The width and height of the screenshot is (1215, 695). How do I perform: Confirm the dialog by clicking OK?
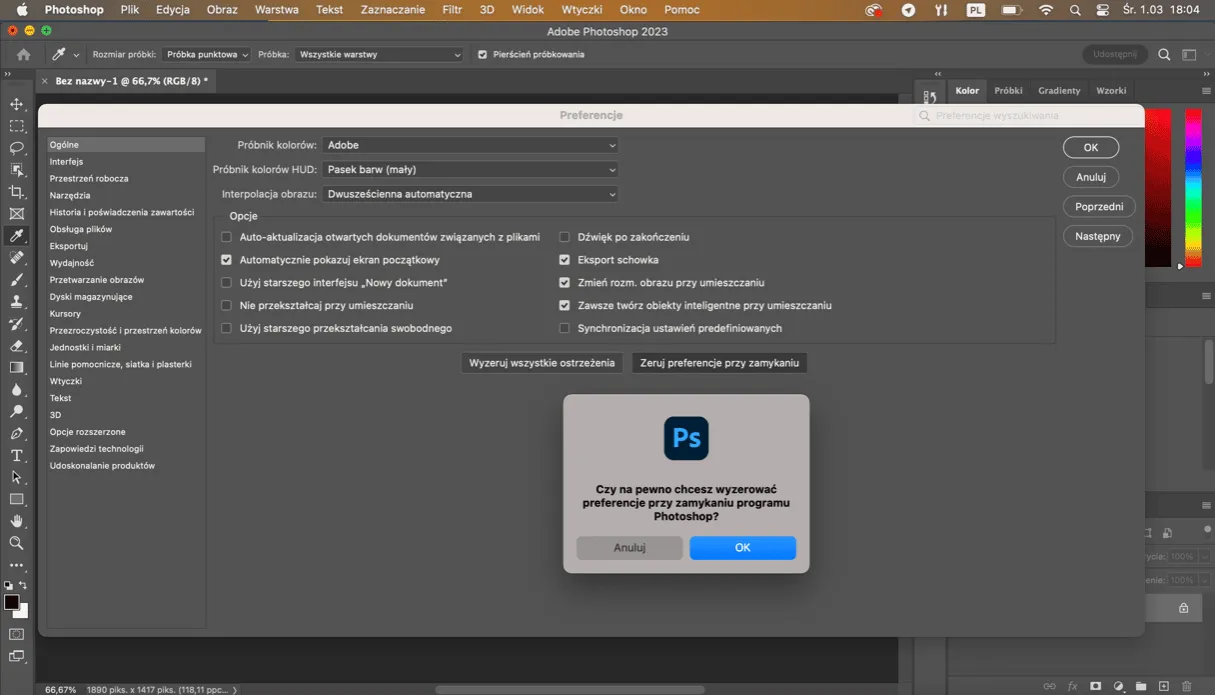point(742,547)
